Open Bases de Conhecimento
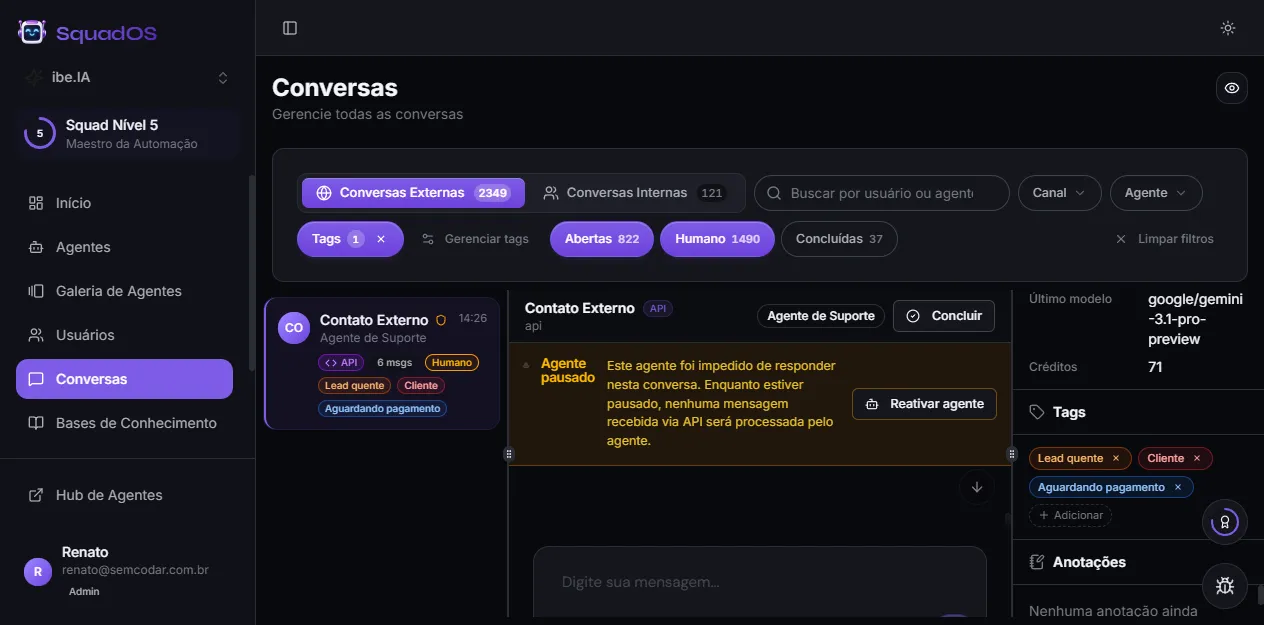This screenshot has height=625, width=1264. [x=124, y=423]
